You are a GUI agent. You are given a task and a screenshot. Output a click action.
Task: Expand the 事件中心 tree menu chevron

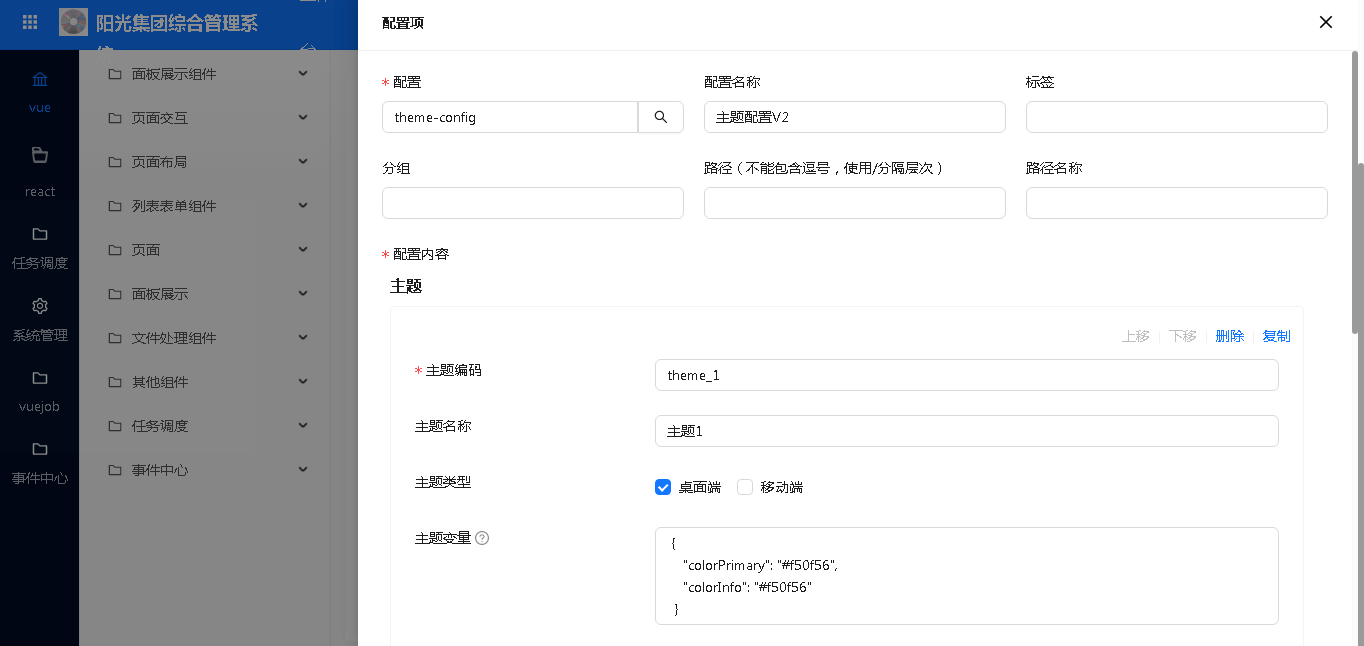[x=303, y=469]
